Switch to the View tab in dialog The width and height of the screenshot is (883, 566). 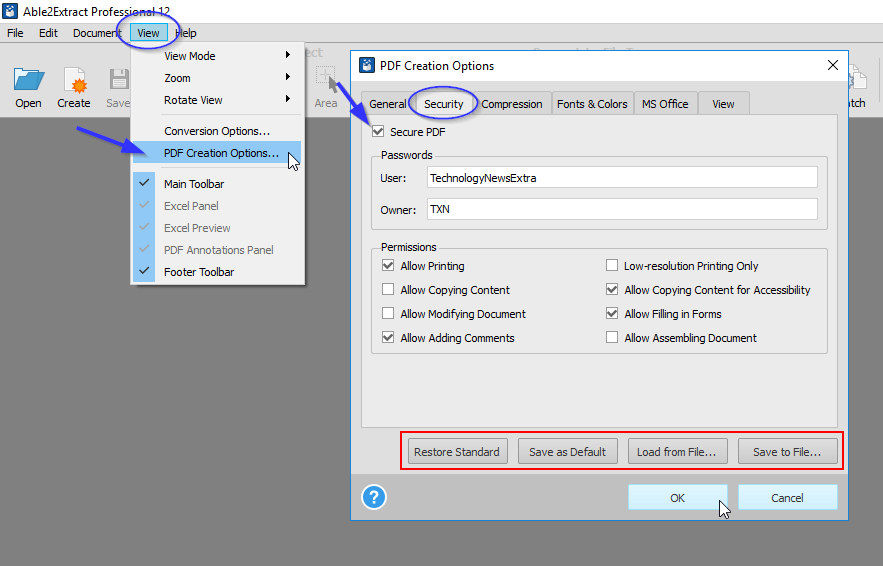point(723,104)
